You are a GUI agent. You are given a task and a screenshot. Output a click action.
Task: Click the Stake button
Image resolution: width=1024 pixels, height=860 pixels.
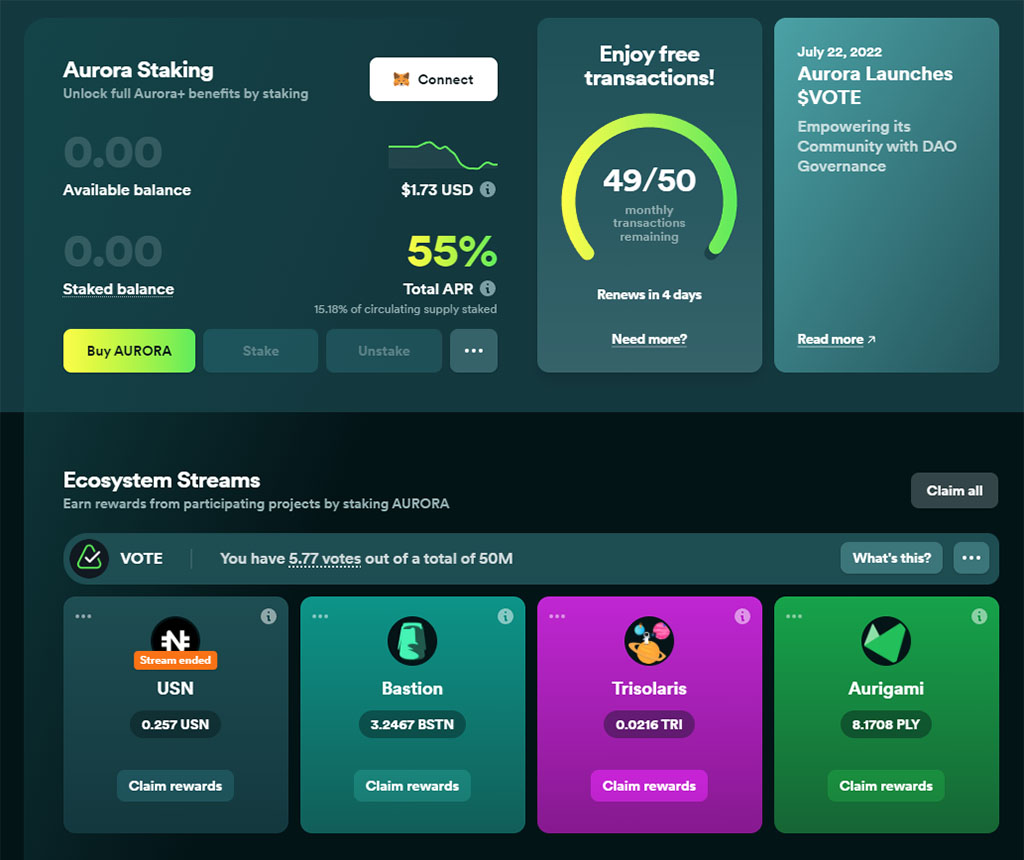(x=261, y=351)
